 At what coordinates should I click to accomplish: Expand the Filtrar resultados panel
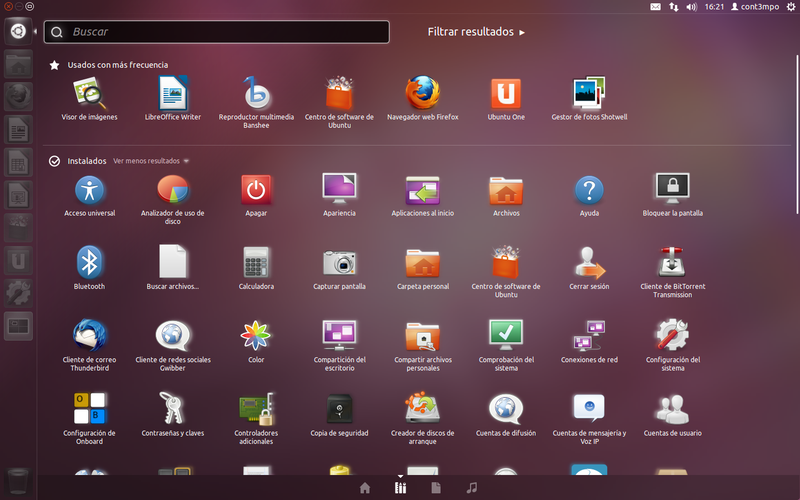click(476, 32)
